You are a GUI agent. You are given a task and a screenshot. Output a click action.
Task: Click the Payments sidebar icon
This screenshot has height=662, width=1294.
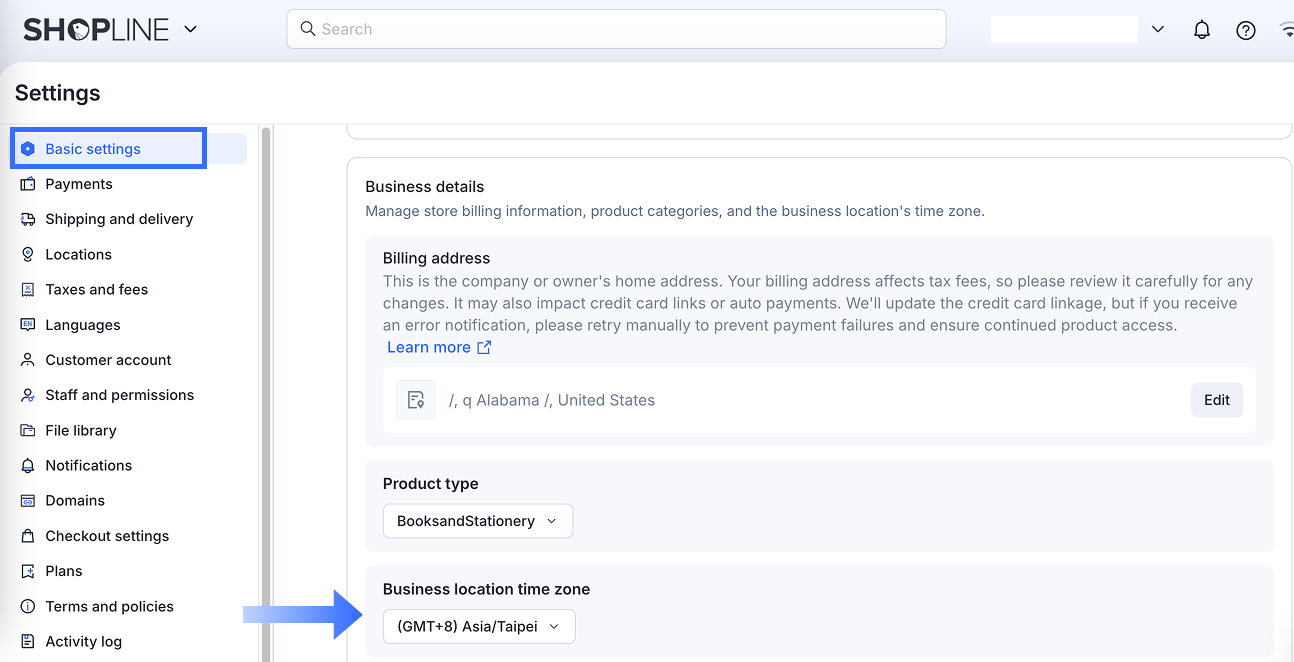coord(28,184)
